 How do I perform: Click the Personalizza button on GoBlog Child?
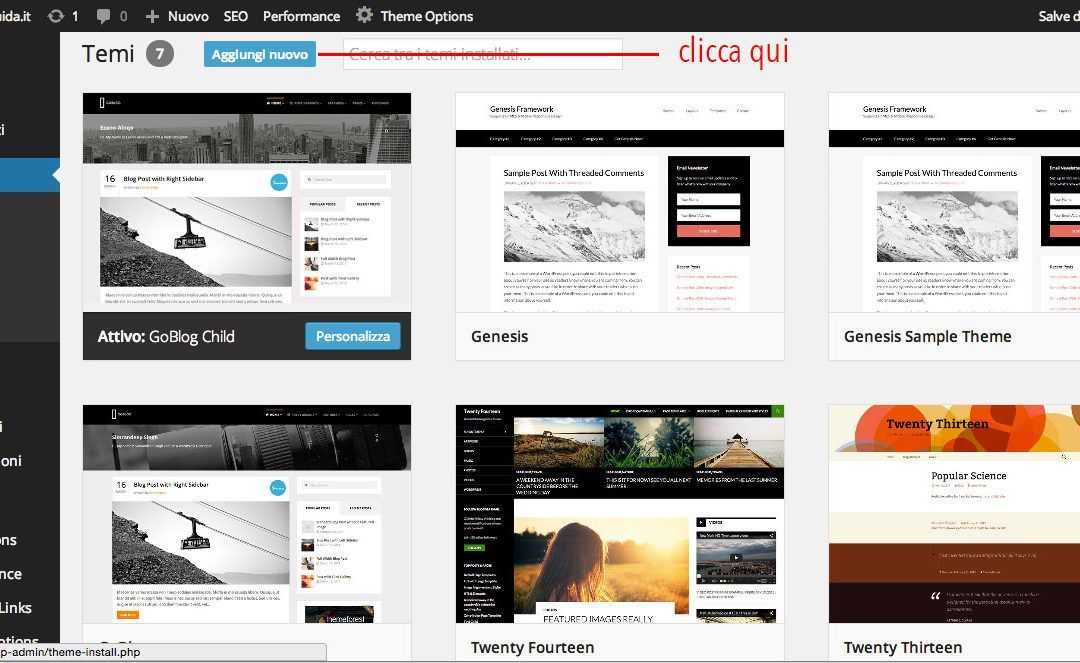point(353,336)
